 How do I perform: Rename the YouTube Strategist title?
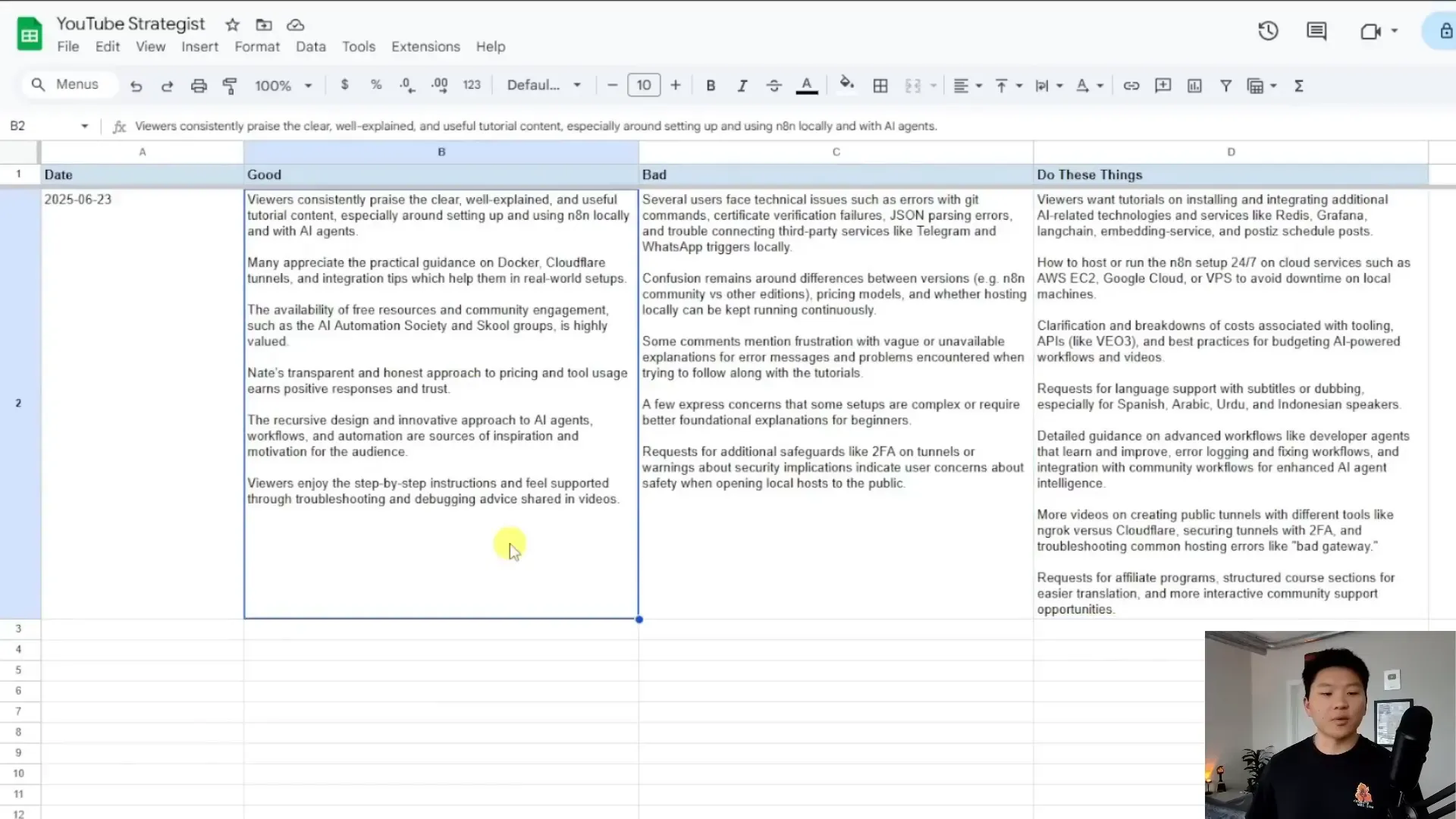coord(130,24)
